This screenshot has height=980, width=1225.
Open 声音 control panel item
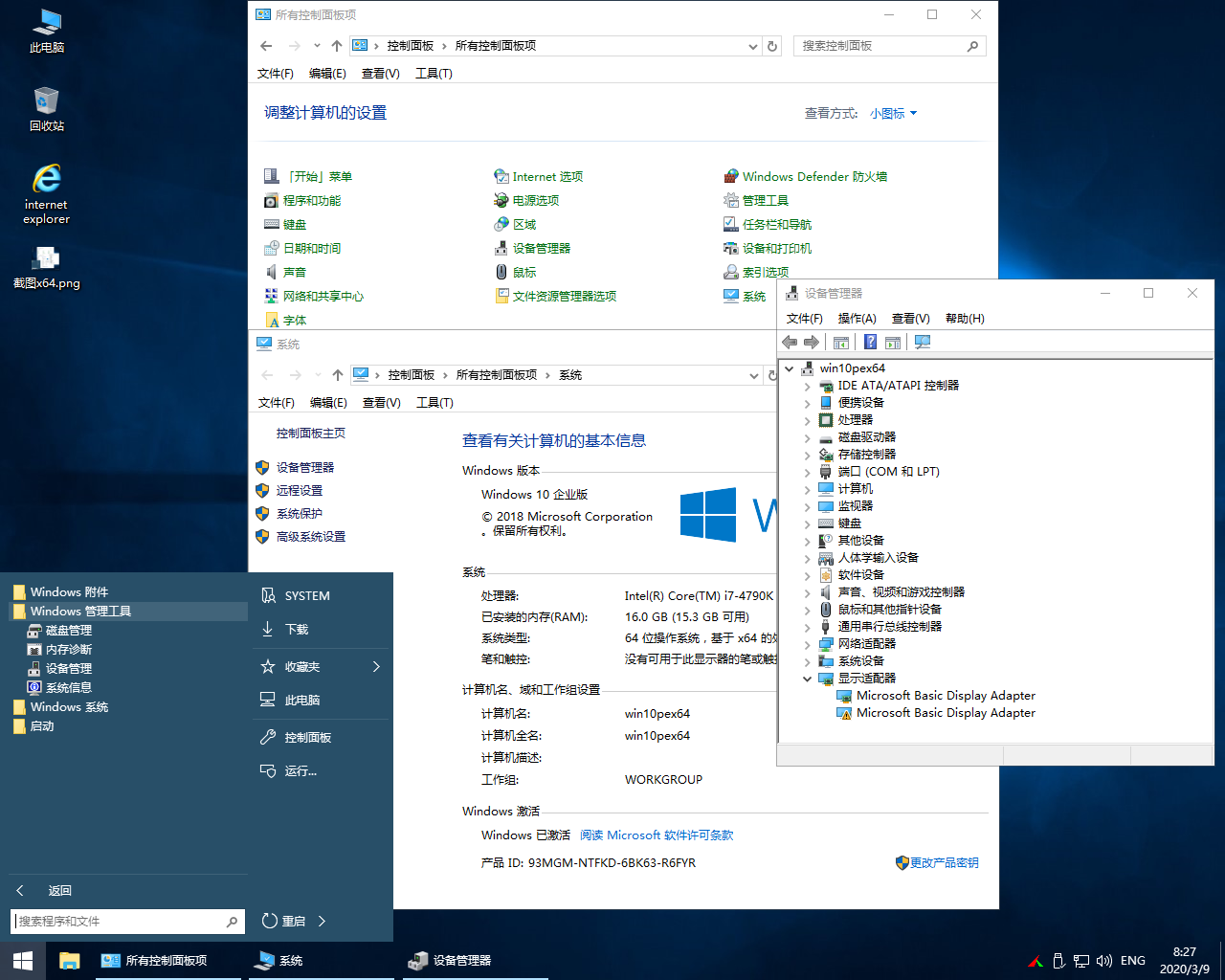(x=285, y=272)
